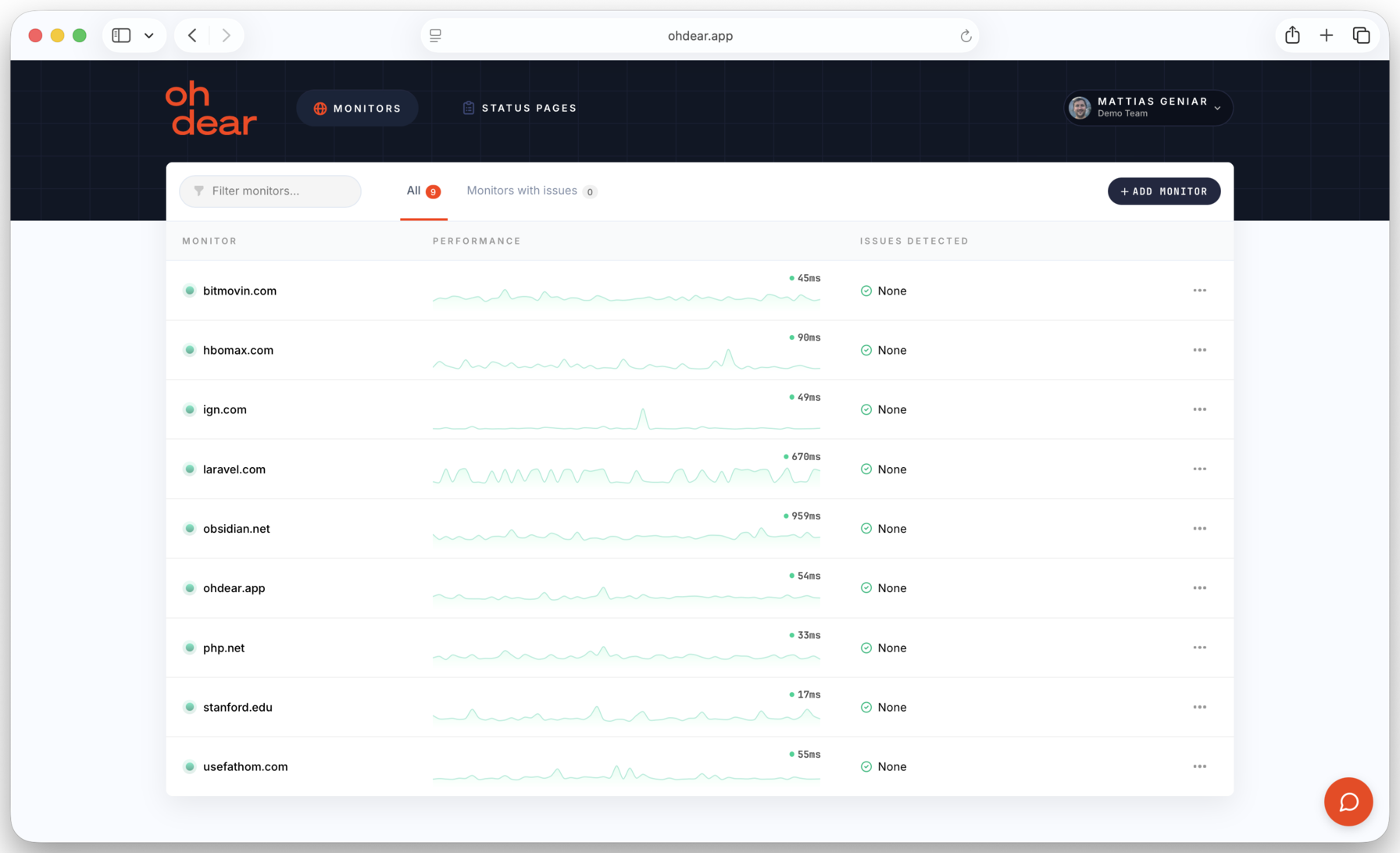Open the stanford.edu monitor
Viewport: 1400px width, 853px height.
coord(237,707)
